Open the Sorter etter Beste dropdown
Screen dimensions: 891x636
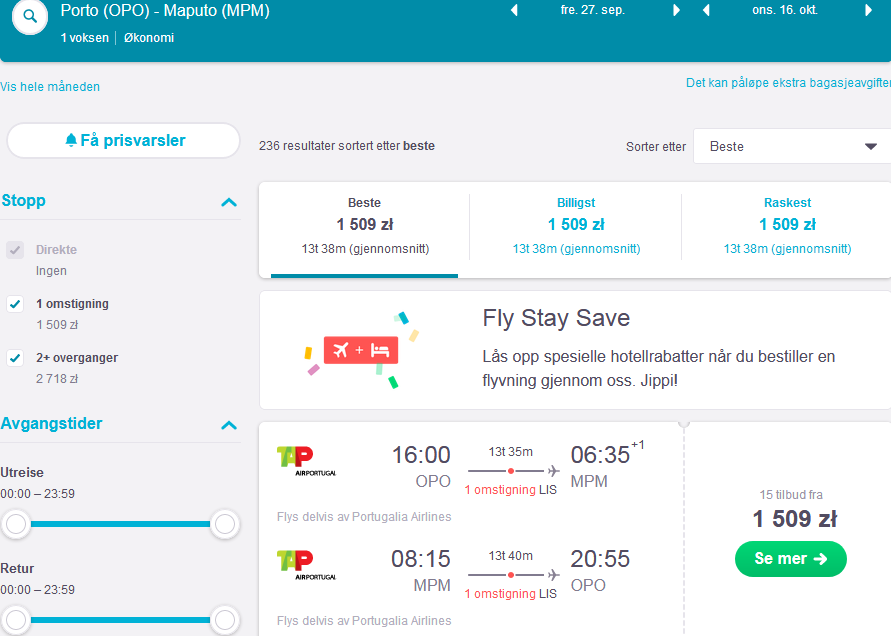[792, 146]
